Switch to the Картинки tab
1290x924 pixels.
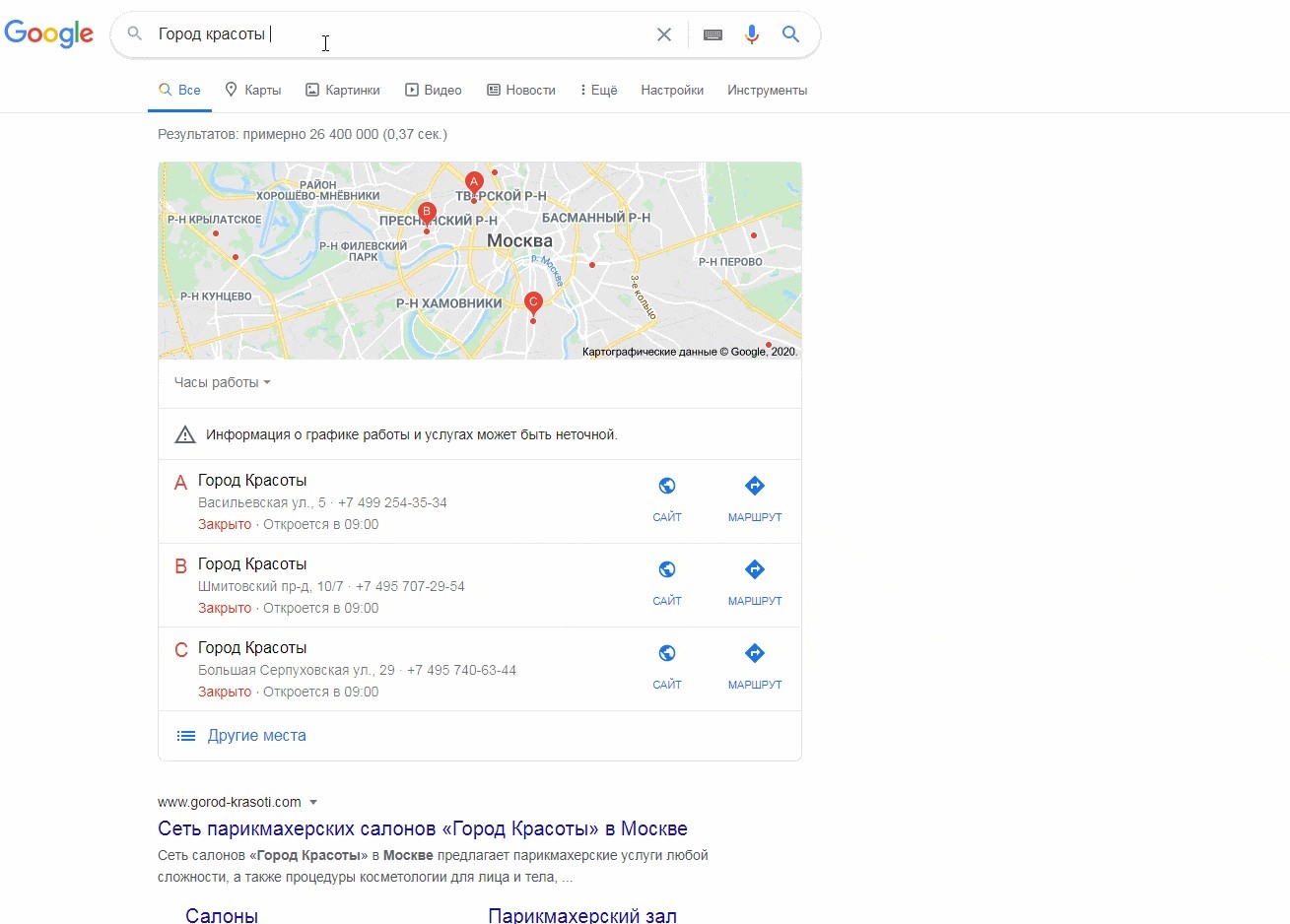click(342, 90)
